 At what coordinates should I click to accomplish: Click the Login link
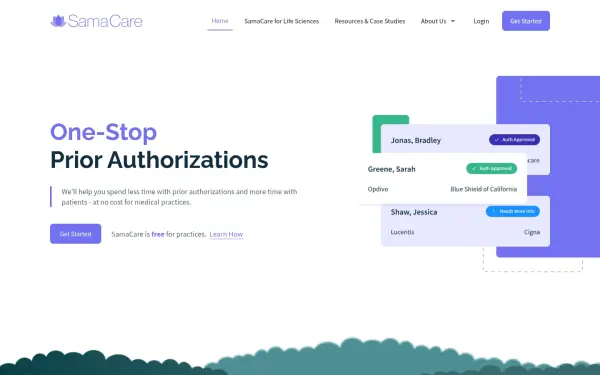[481, 21]
